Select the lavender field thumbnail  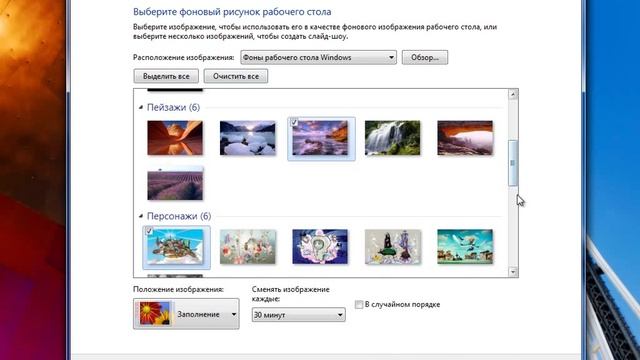tap(175, 184)
